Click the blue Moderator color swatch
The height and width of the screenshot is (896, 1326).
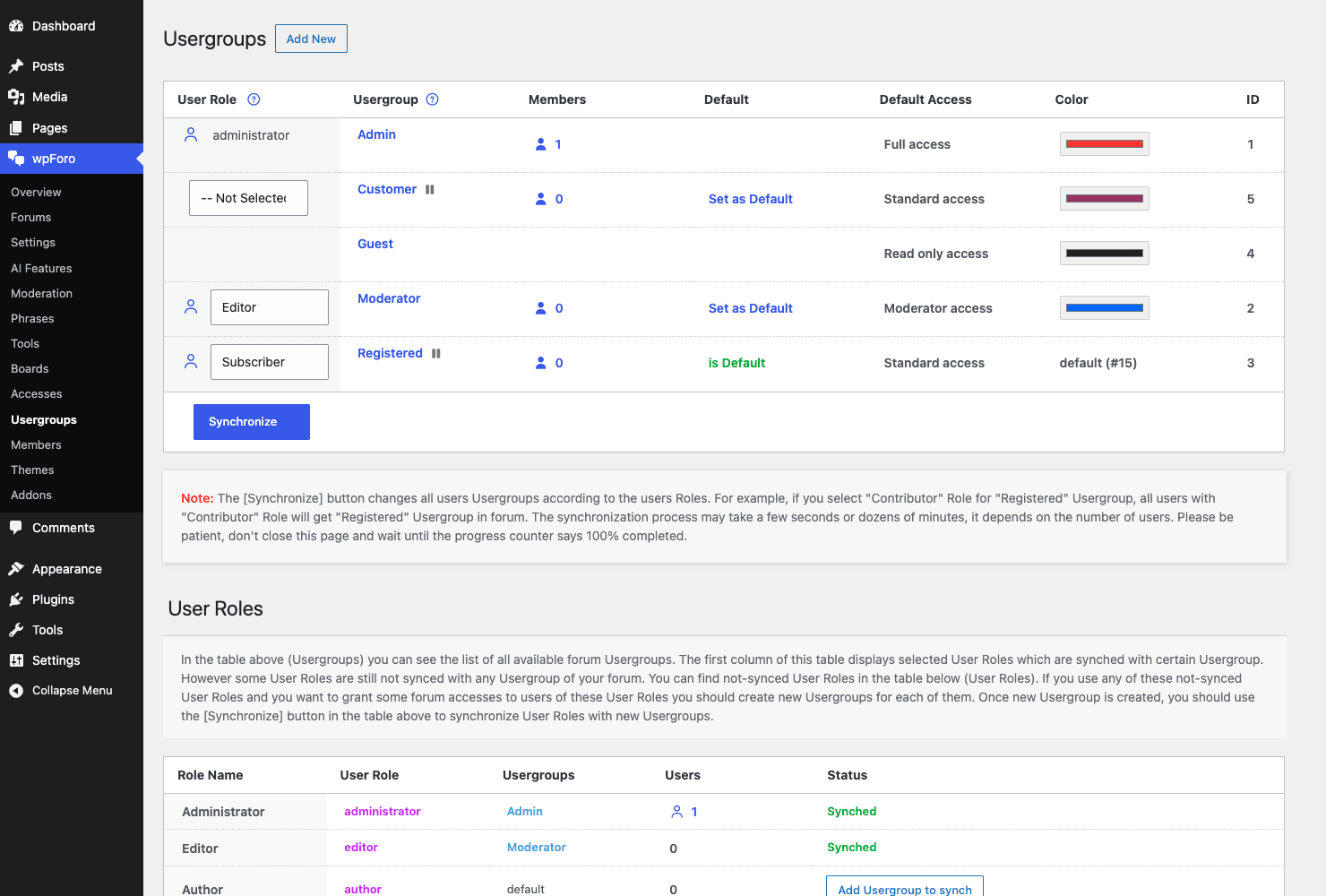pyautogui.click(x=1105, y=308)
